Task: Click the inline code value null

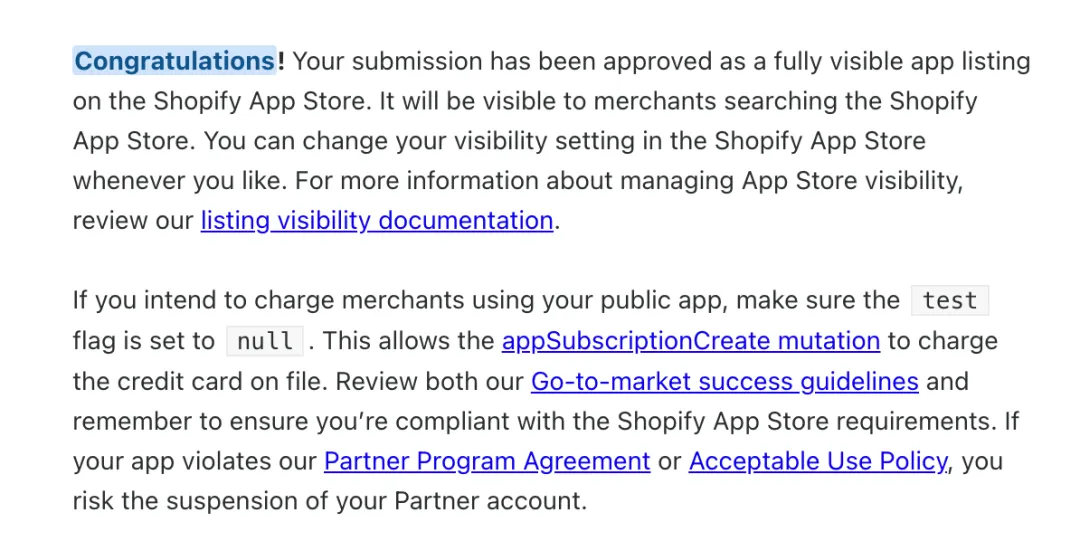Action: point(265,341)
